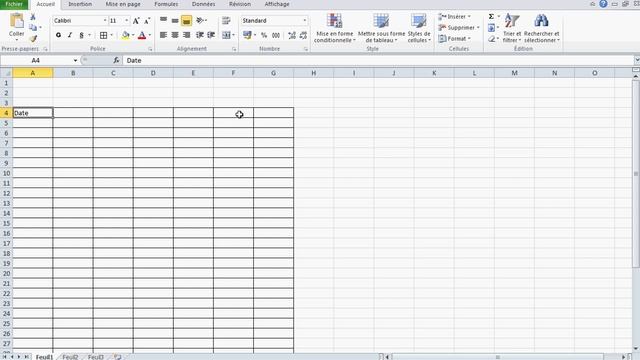Expand the Standard number format dropdown
Image resolution: width=640 pixels, height=360 pixels.
coord(304,20)
